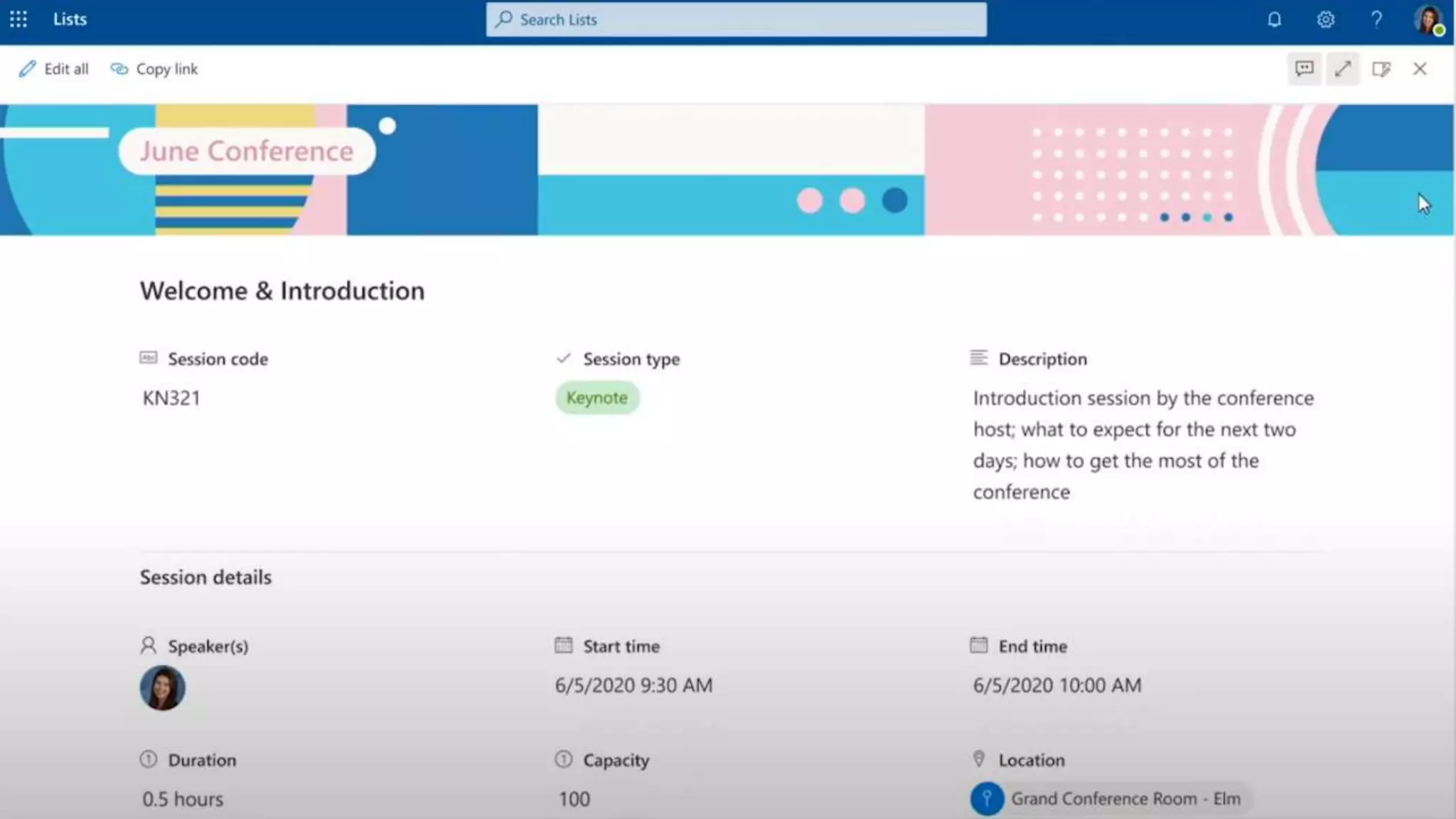1456x819 pixels.
Task: Click into the Search Lists field
Action: tap(736, 19)
